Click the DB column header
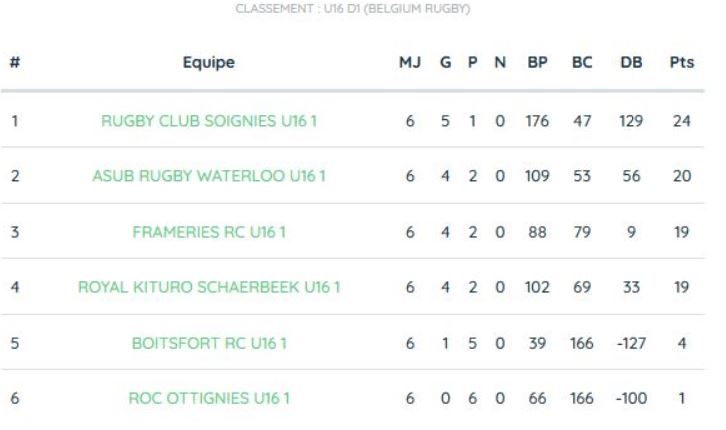The height and width of the screenshot is (430, 726). tap(631, 62)
